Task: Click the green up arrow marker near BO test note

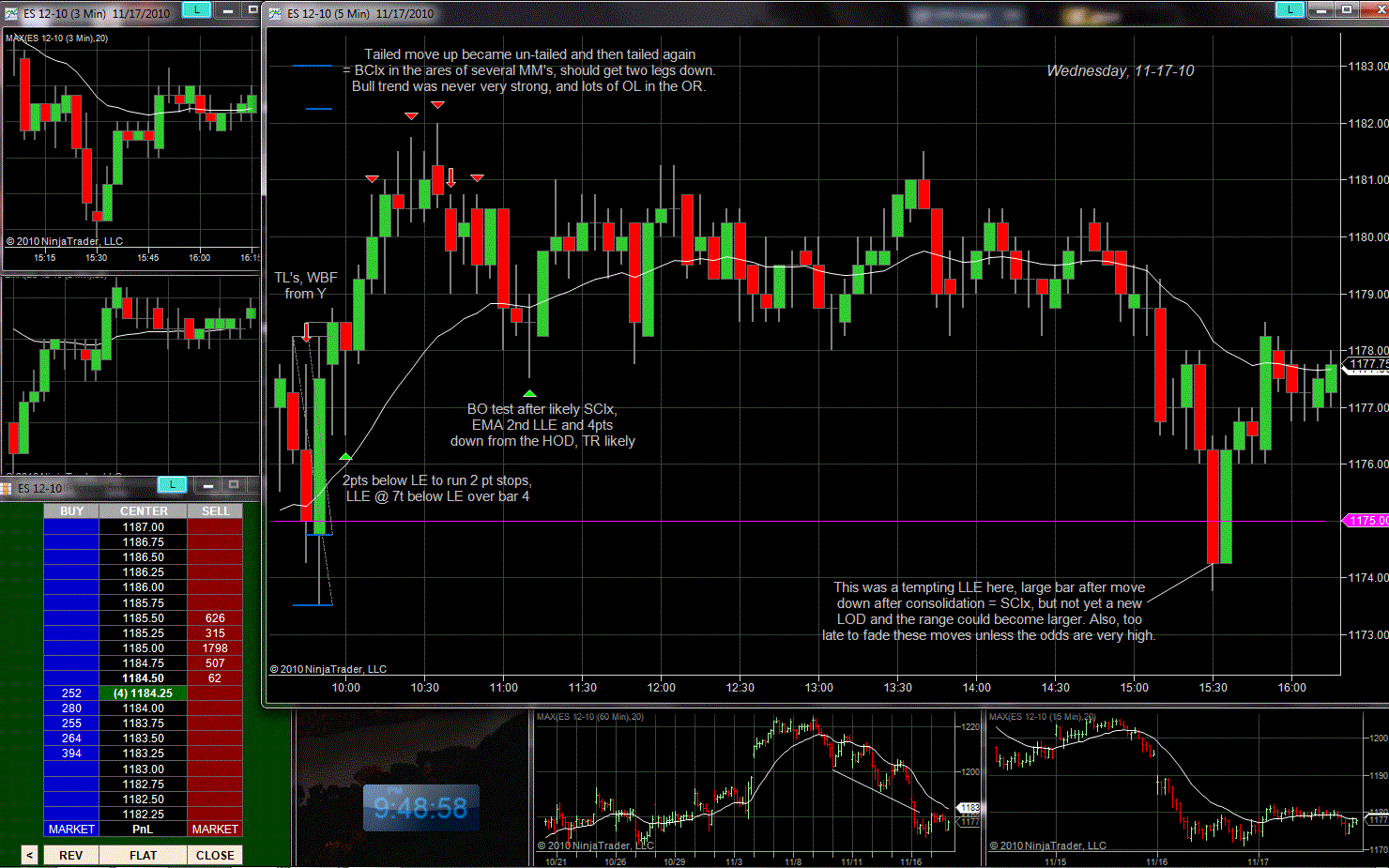Action: tap(529, 393)
